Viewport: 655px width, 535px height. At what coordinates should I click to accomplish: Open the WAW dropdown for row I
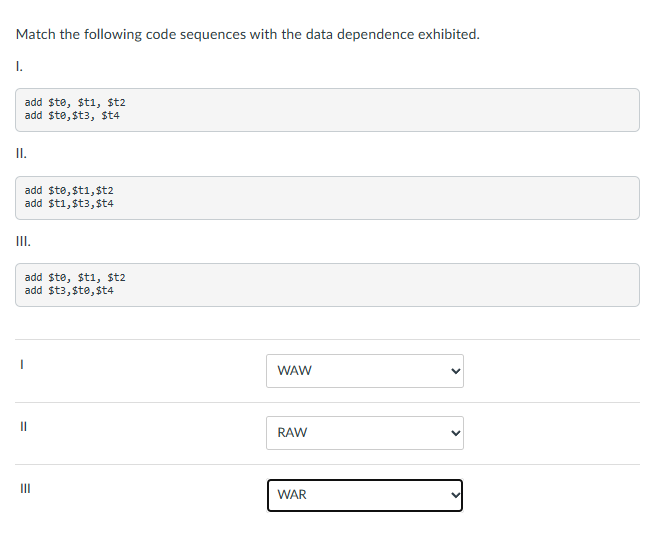[x=364, y=371]
